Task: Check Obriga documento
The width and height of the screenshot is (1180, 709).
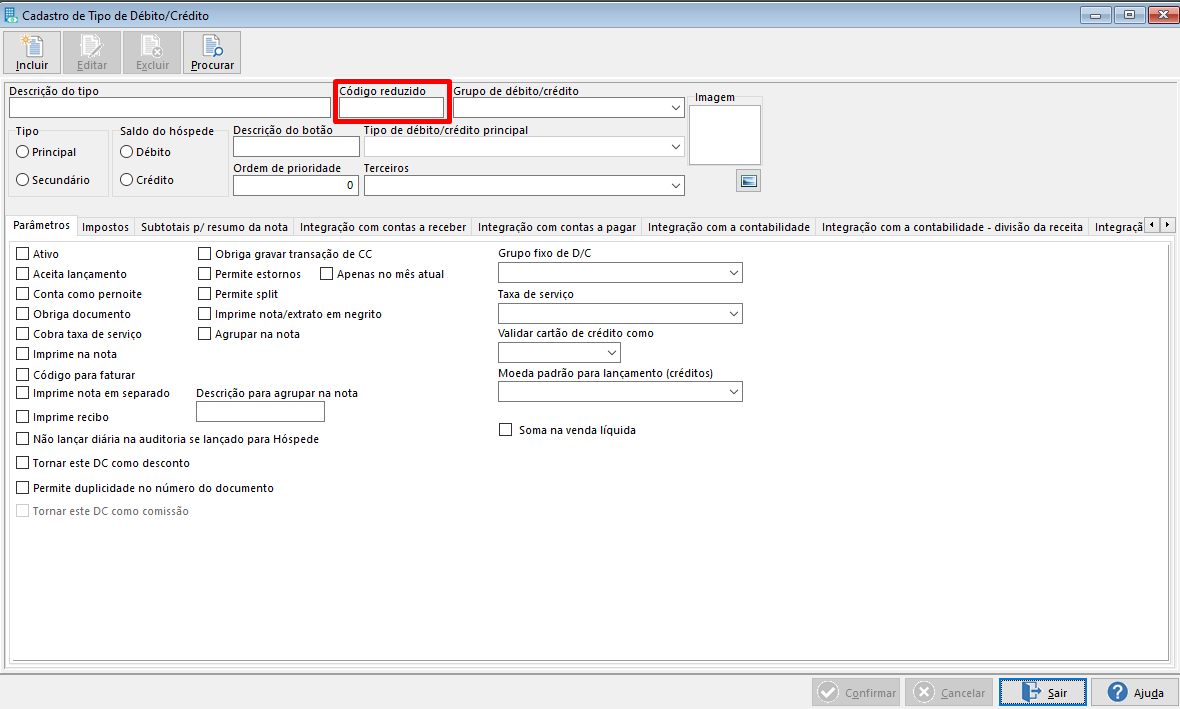Action: tap(23, 314)
